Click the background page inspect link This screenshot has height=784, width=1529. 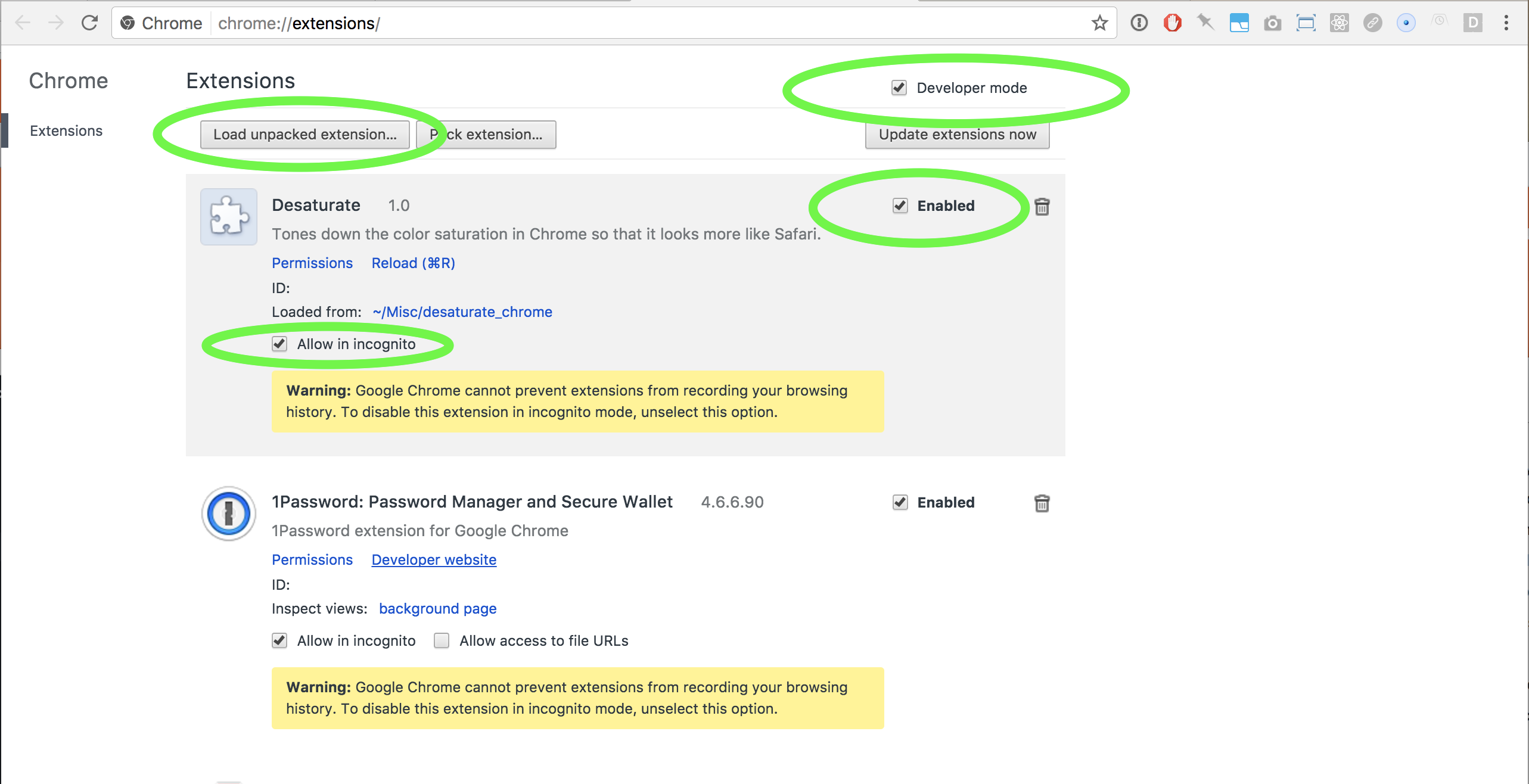tap(437, 609)
